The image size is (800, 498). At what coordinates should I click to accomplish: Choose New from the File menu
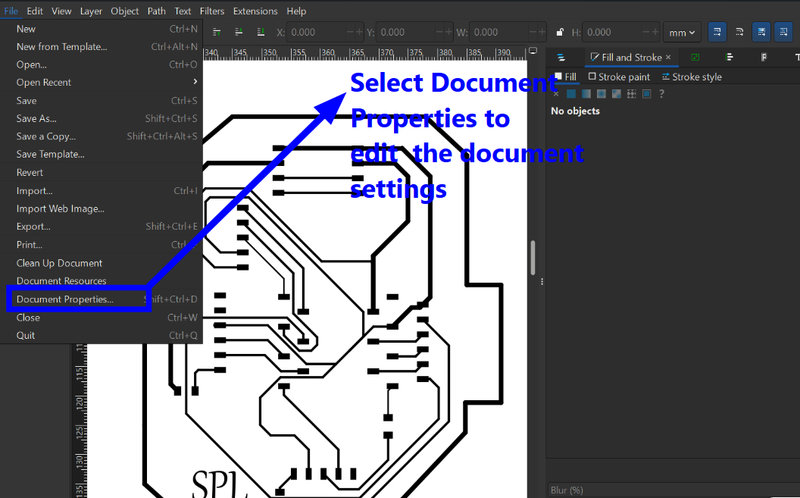coord(102,29)
